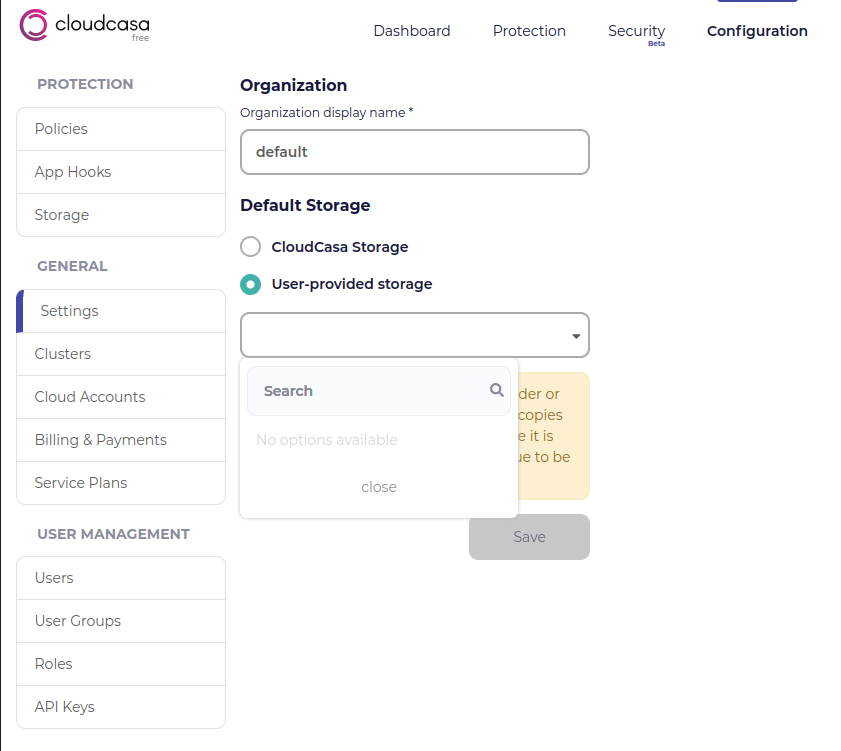841x751 pixels.
Task: Open Service Plans page
Action: [x=121, y=483]
